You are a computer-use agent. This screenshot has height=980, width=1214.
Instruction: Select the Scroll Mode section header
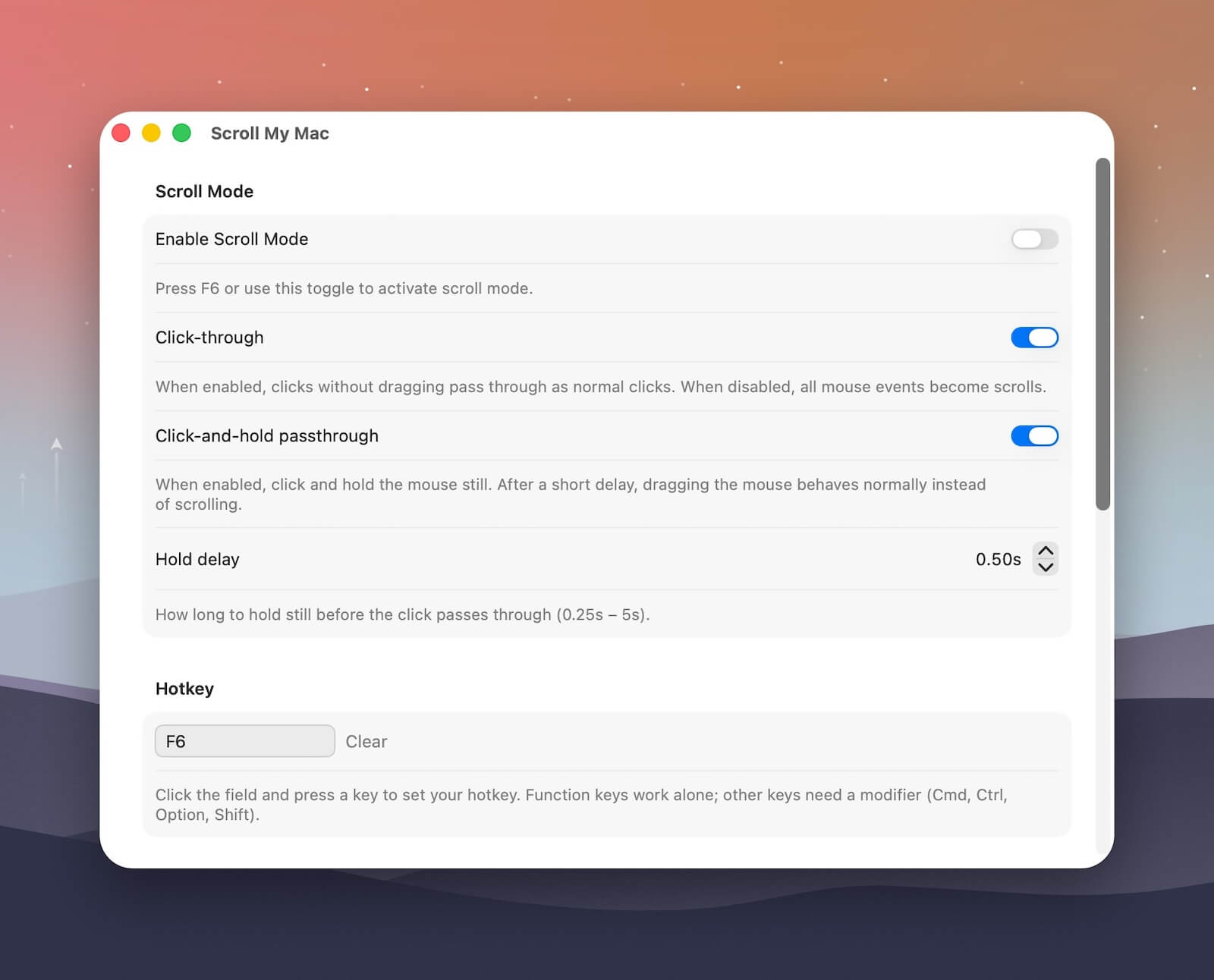pos(203,191)
